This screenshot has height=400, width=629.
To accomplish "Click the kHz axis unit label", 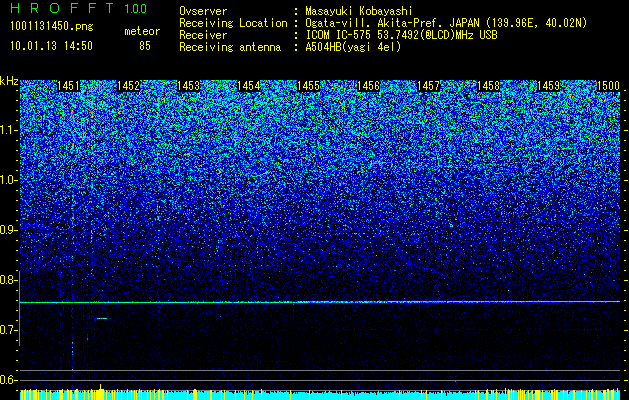I will point(9,81).
